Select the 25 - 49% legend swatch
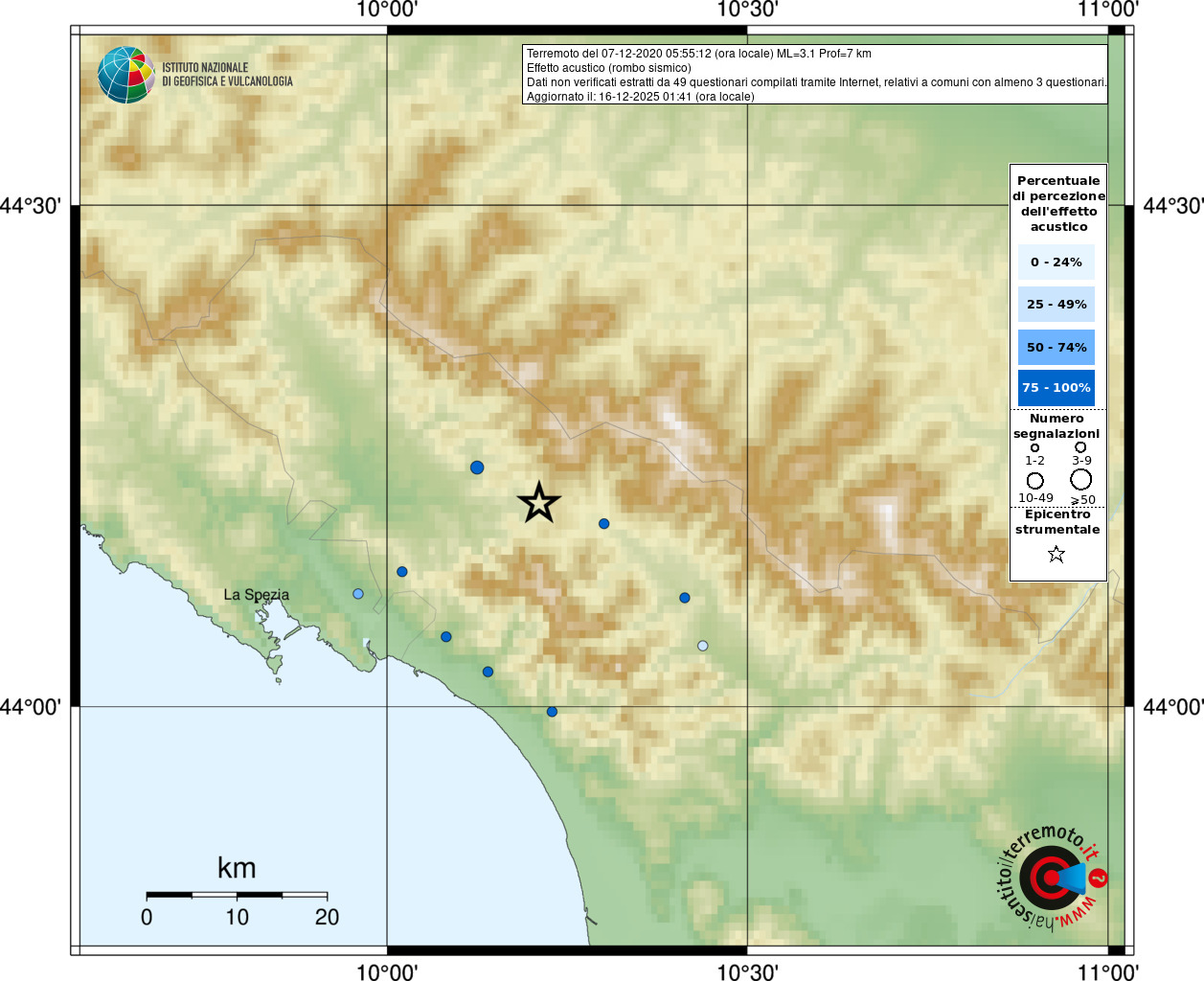 click(1056, 304)
